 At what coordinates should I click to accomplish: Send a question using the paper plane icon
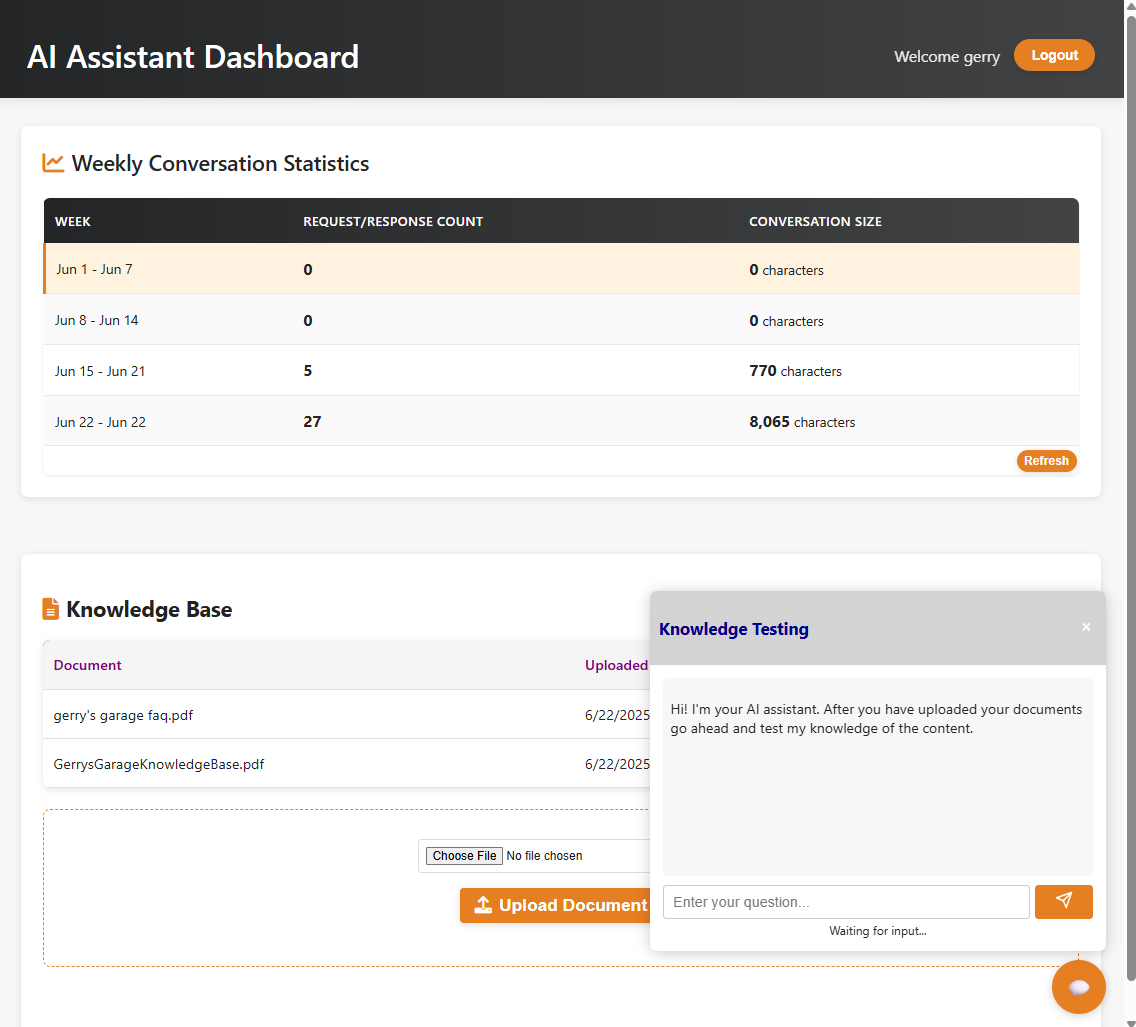coord(1063,901)
